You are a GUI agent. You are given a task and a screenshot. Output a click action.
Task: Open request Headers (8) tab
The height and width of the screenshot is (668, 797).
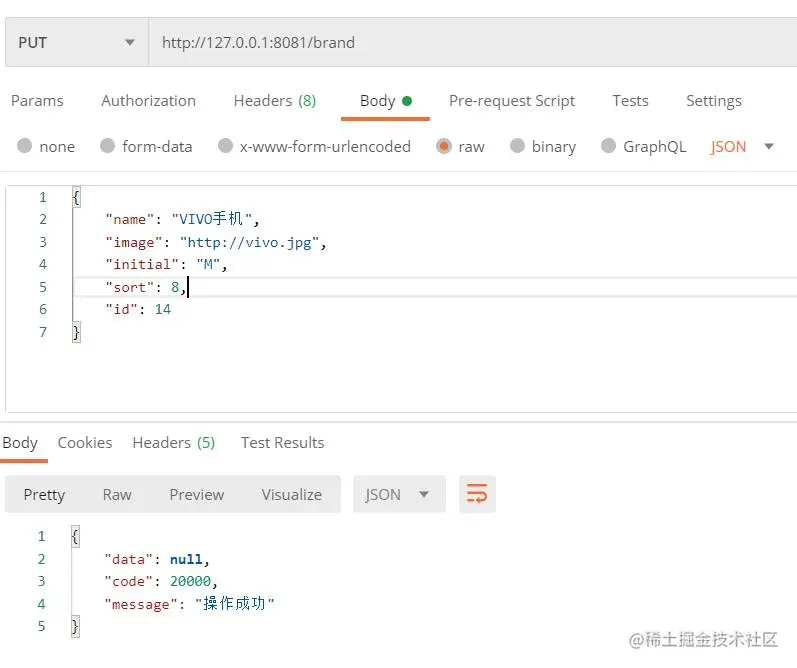[x=275, y=101]
